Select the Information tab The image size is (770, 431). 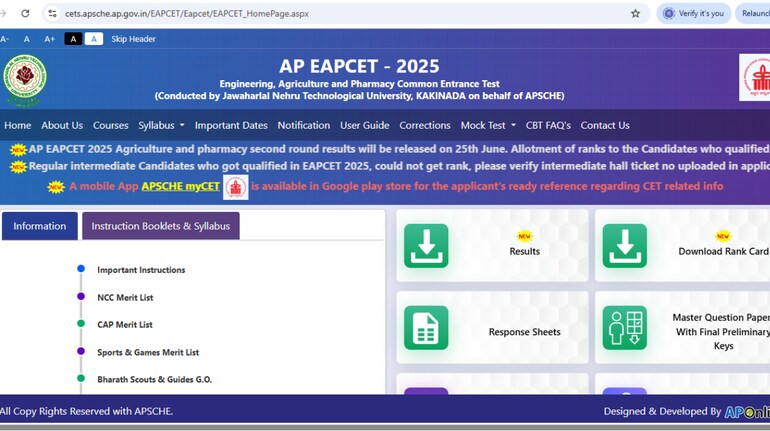40,226
